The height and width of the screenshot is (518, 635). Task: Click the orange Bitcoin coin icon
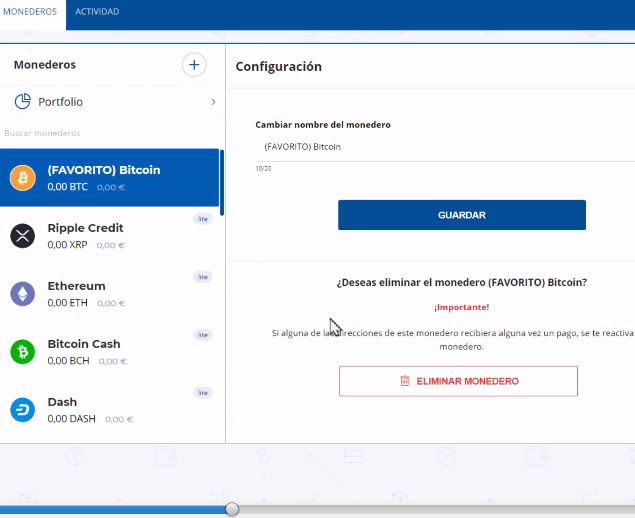pyautogui.click(x=22, y=178)
